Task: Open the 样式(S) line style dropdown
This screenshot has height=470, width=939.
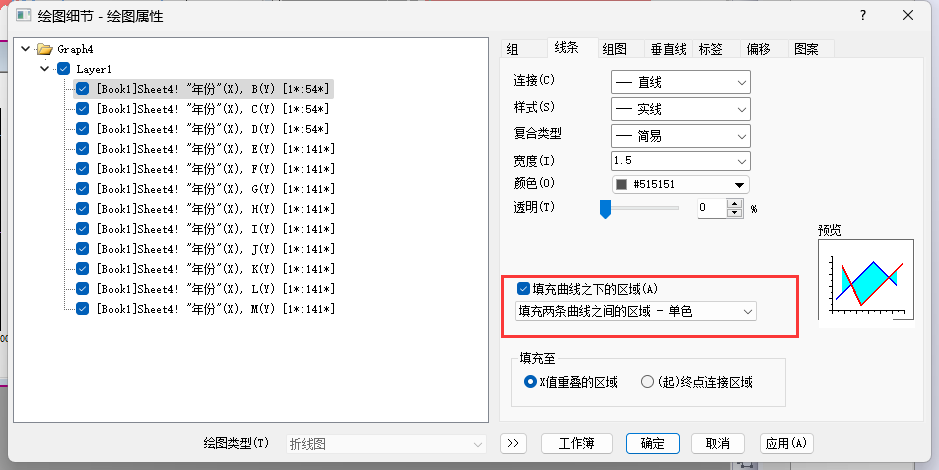Action: point(681,109)
